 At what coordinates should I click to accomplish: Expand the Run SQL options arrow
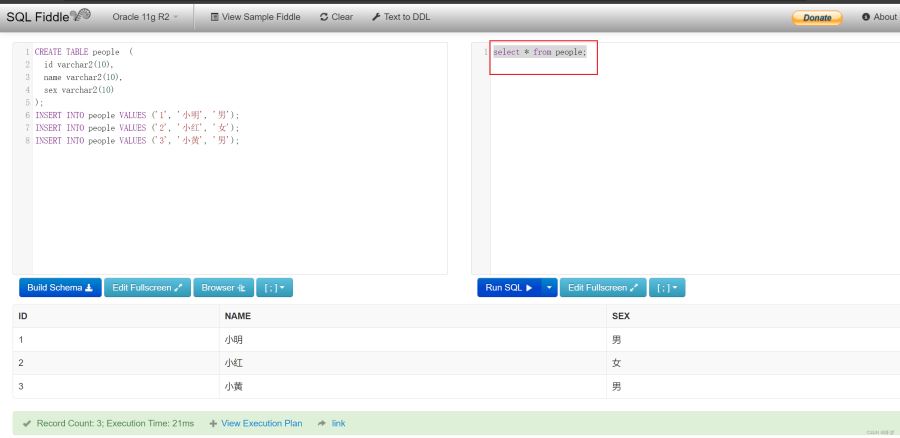(x=549, y=288)
